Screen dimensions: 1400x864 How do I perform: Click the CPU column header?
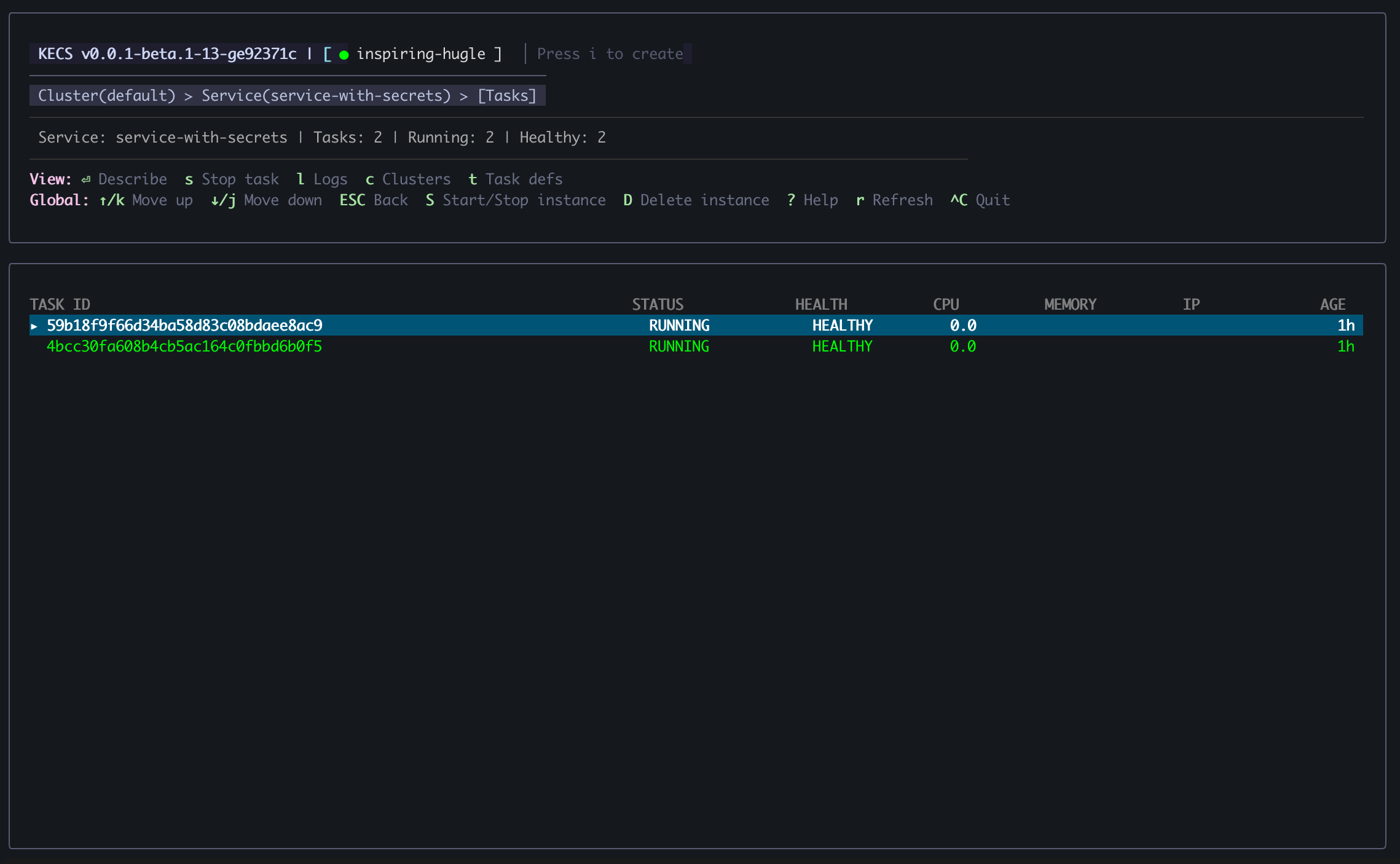point(944,304)
